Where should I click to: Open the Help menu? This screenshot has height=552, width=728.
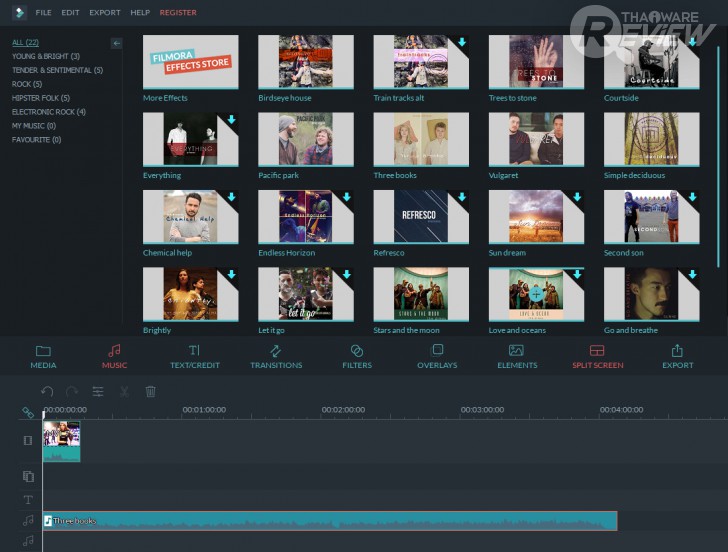click(140, 13)
